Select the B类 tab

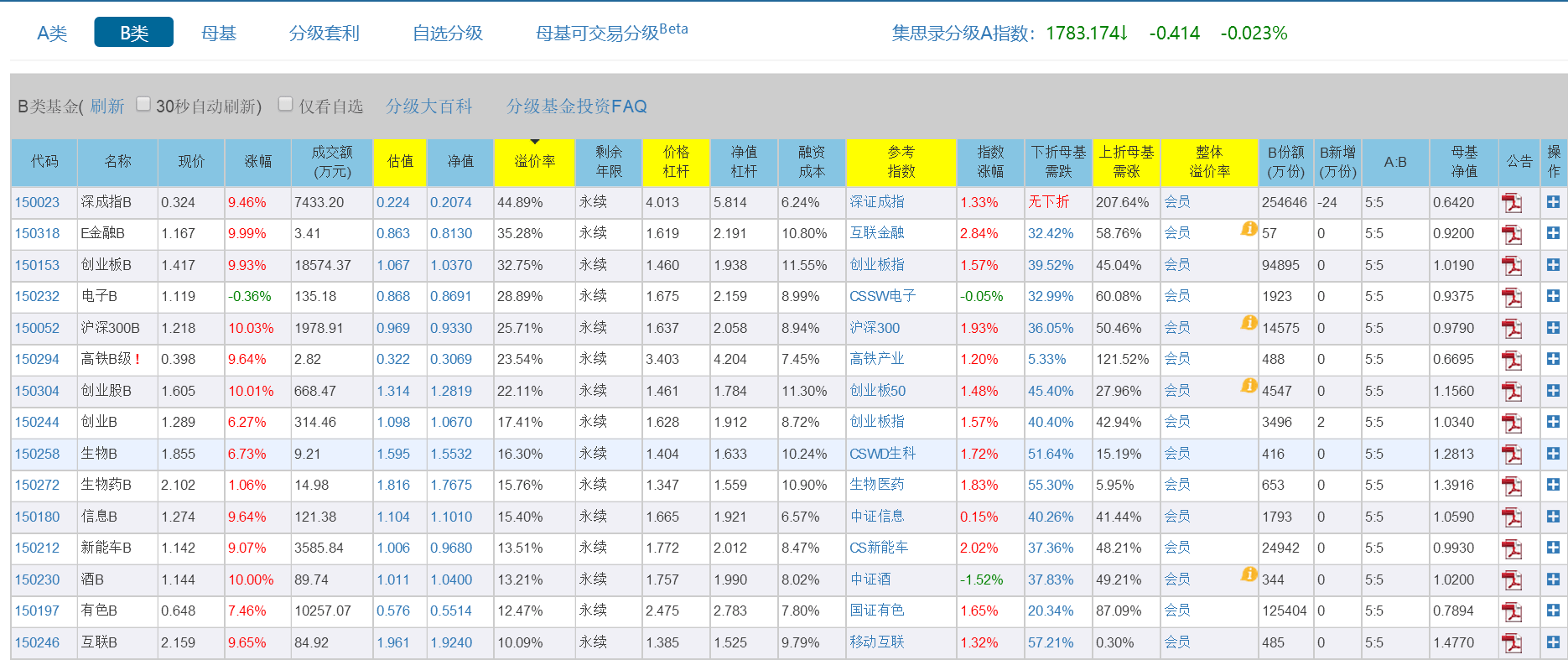pos(134,33)
